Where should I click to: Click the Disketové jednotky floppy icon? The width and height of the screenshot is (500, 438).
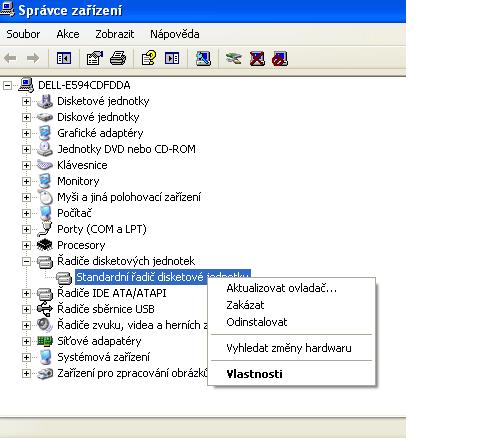(x=45, y=101)
